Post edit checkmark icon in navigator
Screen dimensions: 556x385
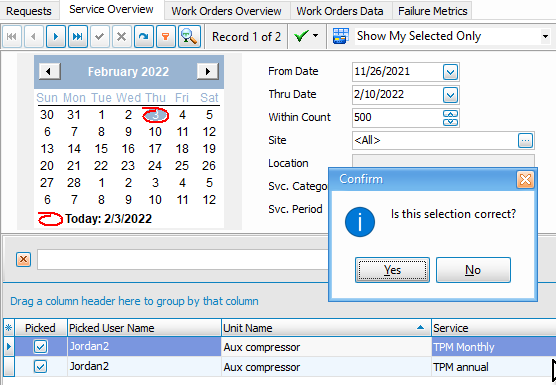[100, 36]
